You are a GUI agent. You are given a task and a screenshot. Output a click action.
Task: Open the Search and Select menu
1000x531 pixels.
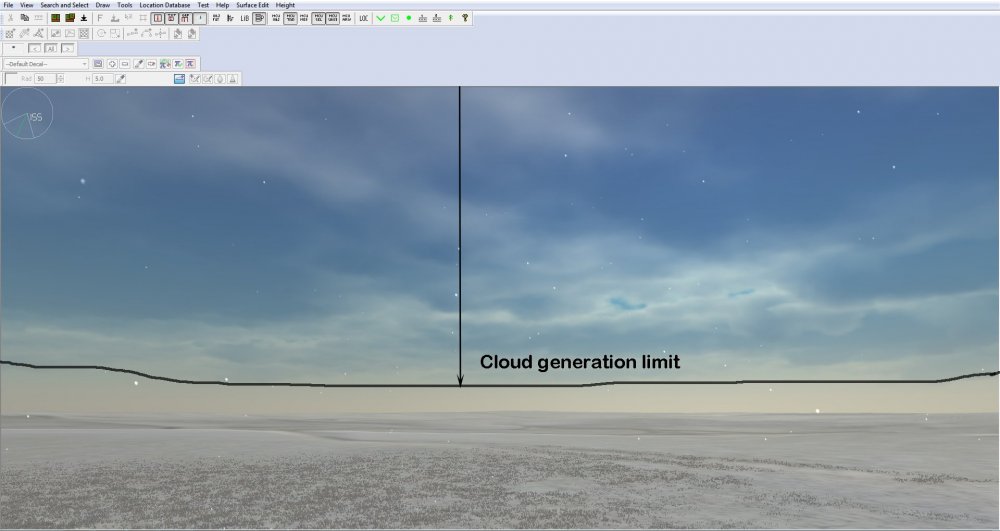pyautogui.click(x=64, y=4)
